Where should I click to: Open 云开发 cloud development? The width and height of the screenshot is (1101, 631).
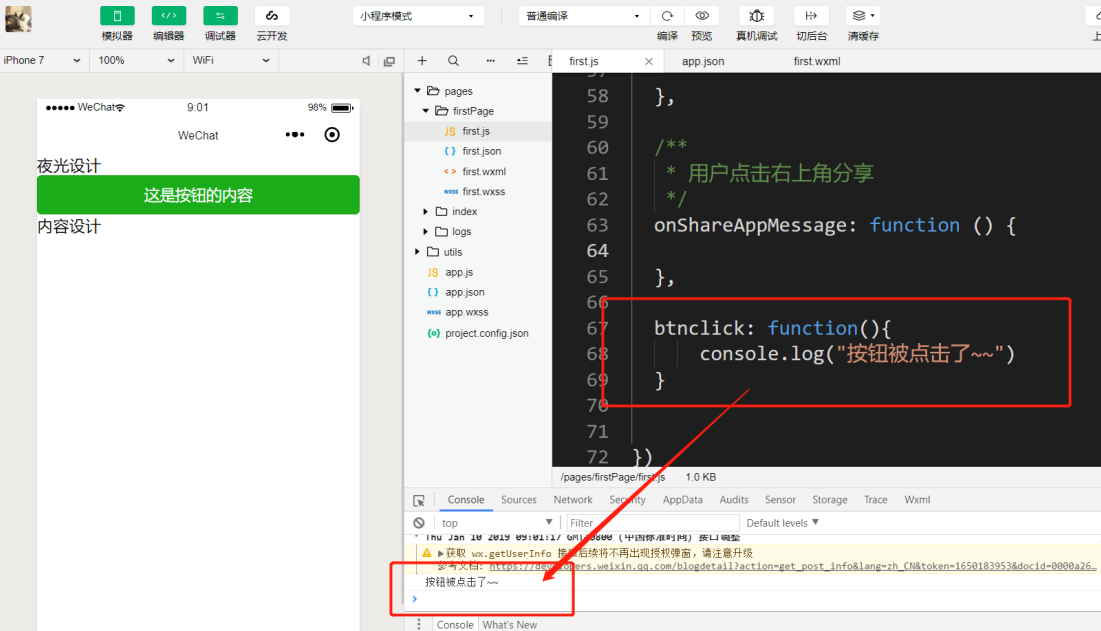[x=272, y=15]
